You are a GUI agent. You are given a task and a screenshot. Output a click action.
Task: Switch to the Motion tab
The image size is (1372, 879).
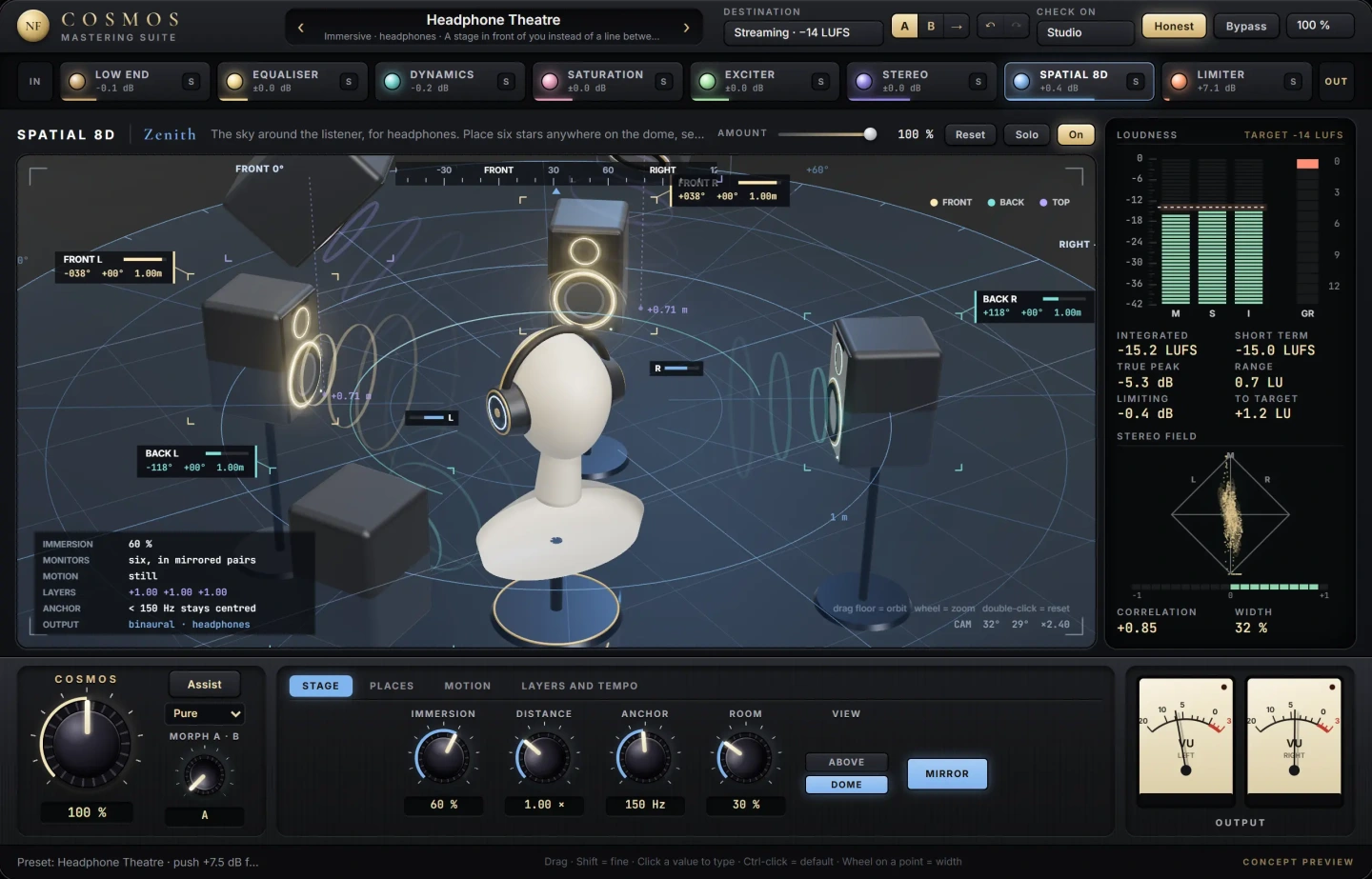pyautogui.click(x=468, y=686)
